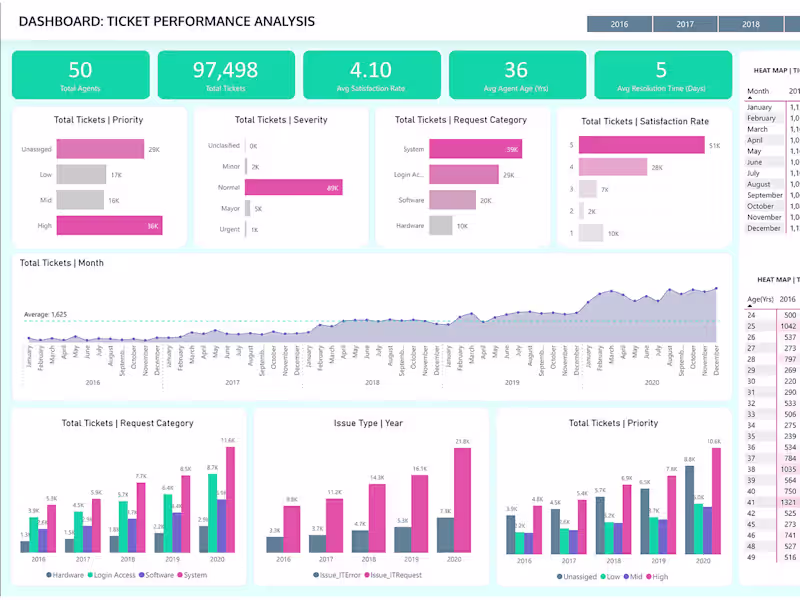Click the Unassigned legend marker

pos(559,577)
